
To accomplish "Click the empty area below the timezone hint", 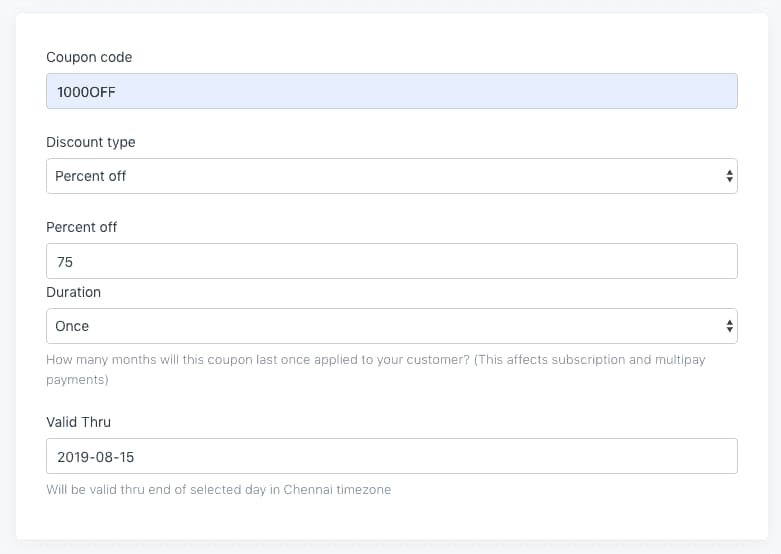I will (391, 518).
